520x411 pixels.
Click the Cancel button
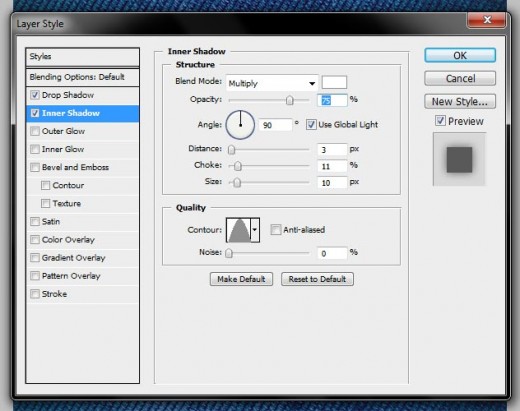(x=460, y=78)
